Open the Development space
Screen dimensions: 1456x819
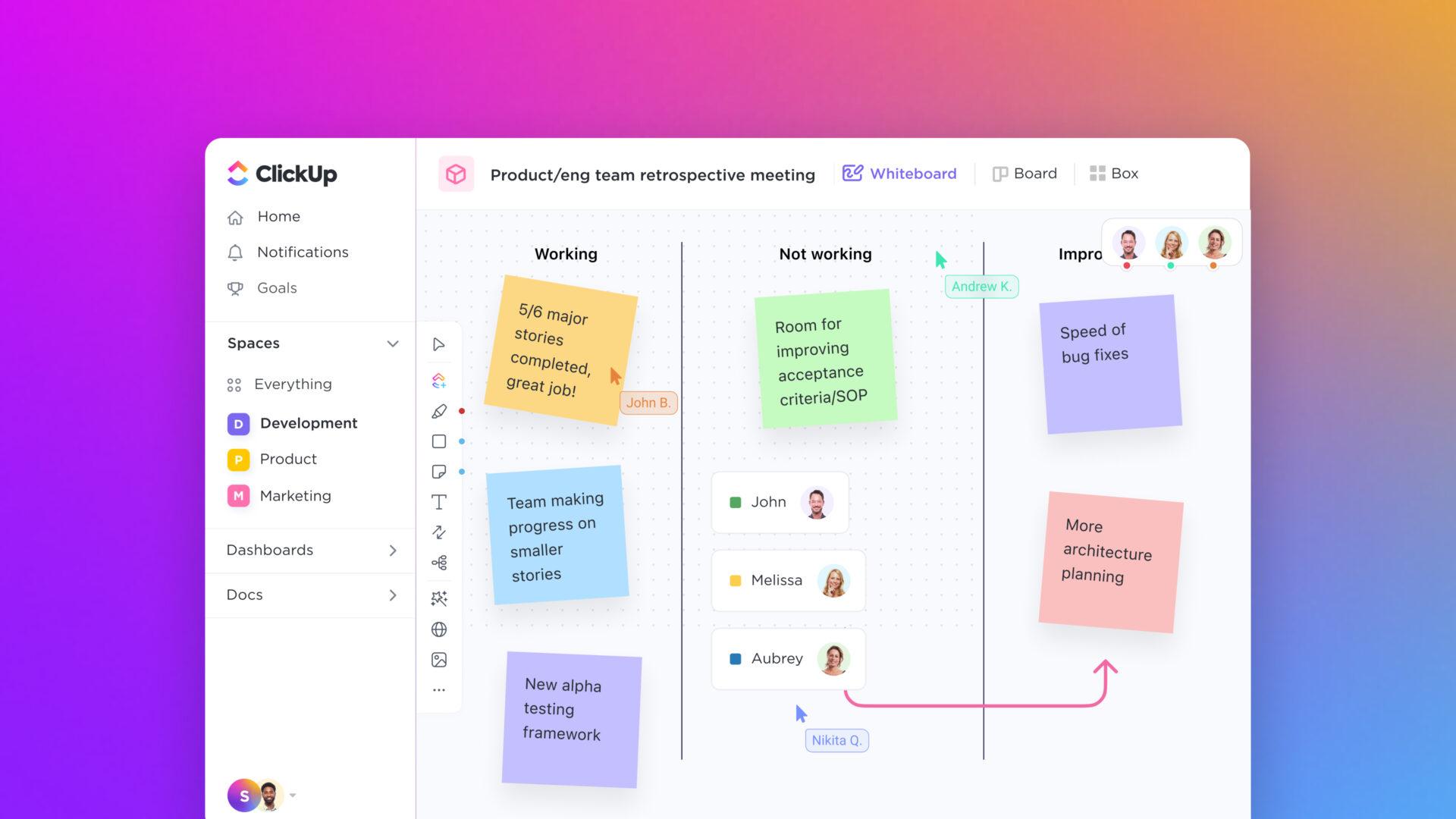pyautogui.click(x=307, y=422)
